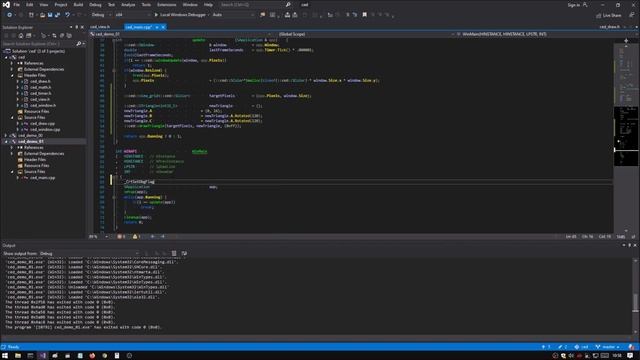Click the Visual Studio taskbar icon
Screen dimensions: 640x360
click(42, 356)
